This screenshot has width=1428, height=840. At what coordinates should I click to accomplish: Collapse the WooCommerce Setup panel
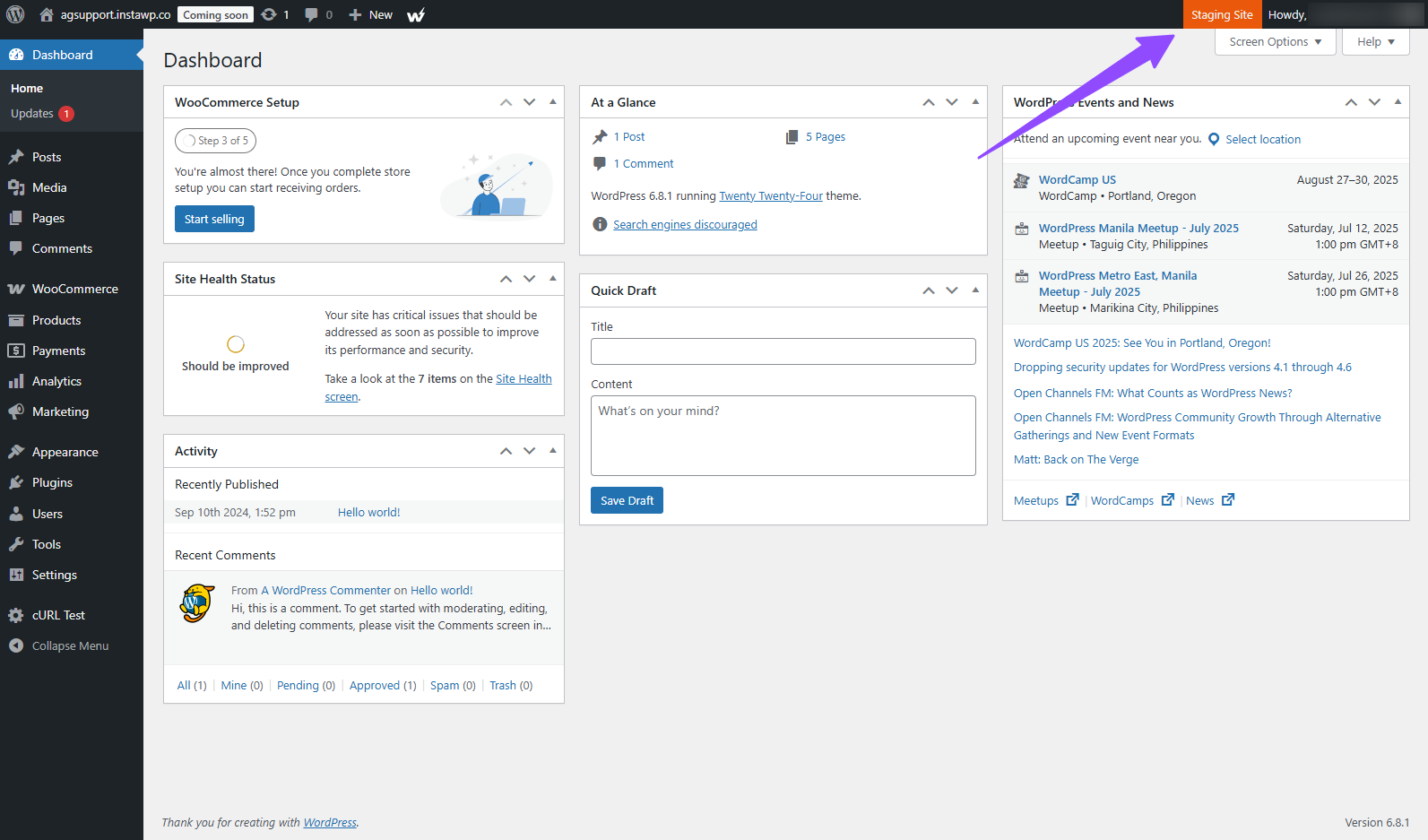pyautogui.click(x=553, y=102)
